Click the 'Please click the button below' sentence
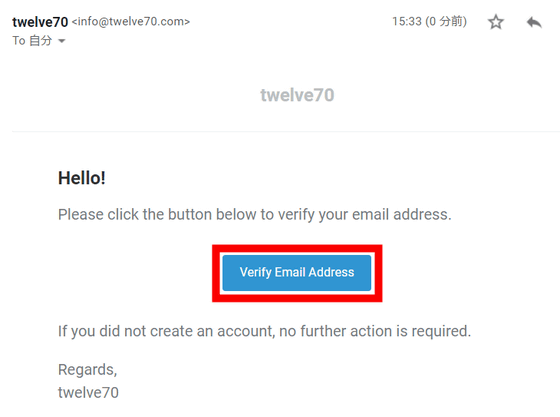 coord(255,215)
